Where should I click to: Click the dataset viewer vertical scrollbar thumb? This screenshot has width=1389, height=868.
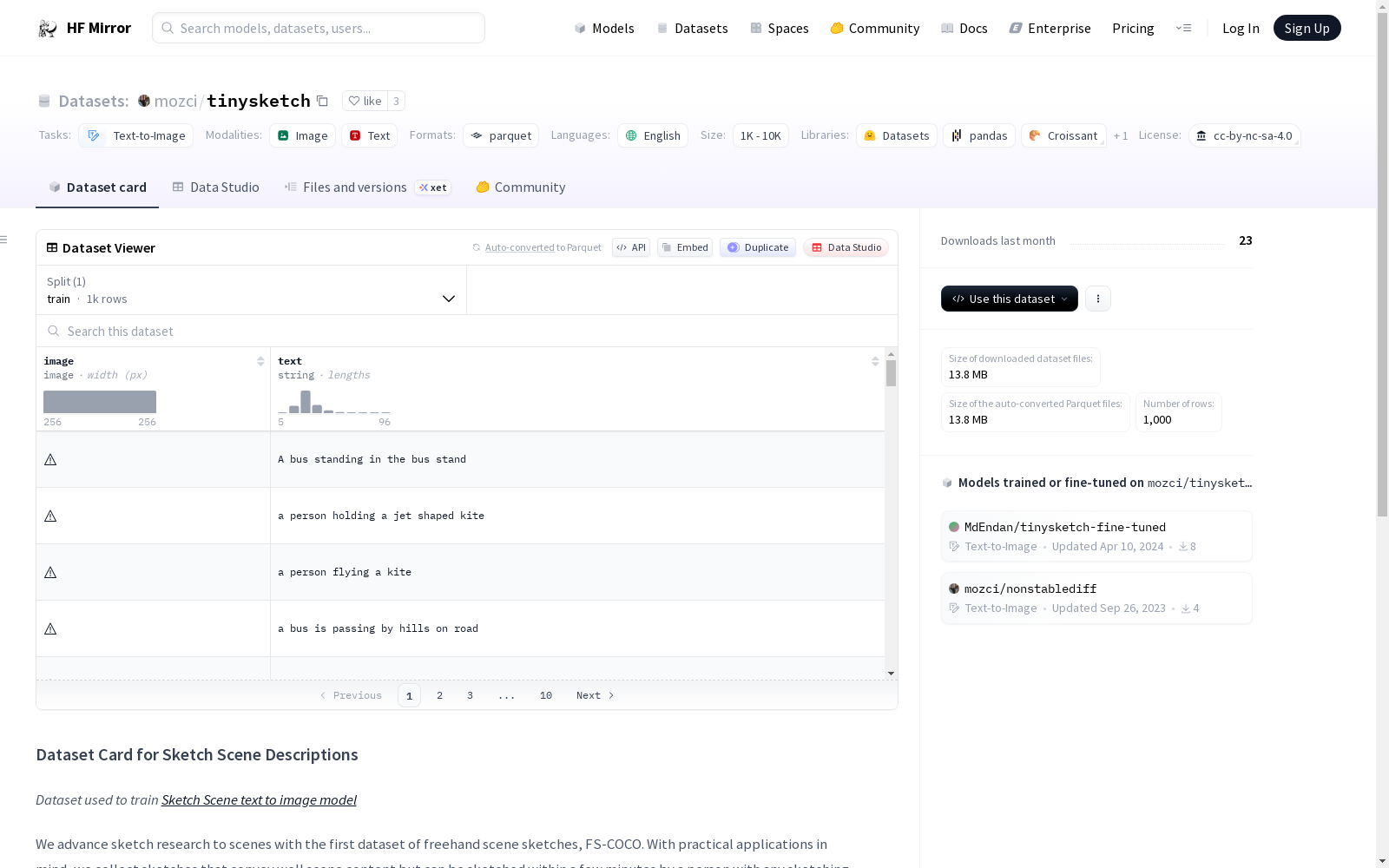tap(891, 373)
